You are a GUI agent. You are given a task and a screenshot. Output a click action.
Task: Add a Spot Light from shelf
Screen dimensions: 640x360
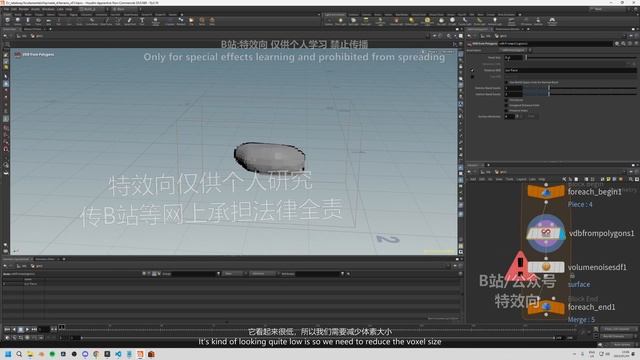click(x=353, y=21)
